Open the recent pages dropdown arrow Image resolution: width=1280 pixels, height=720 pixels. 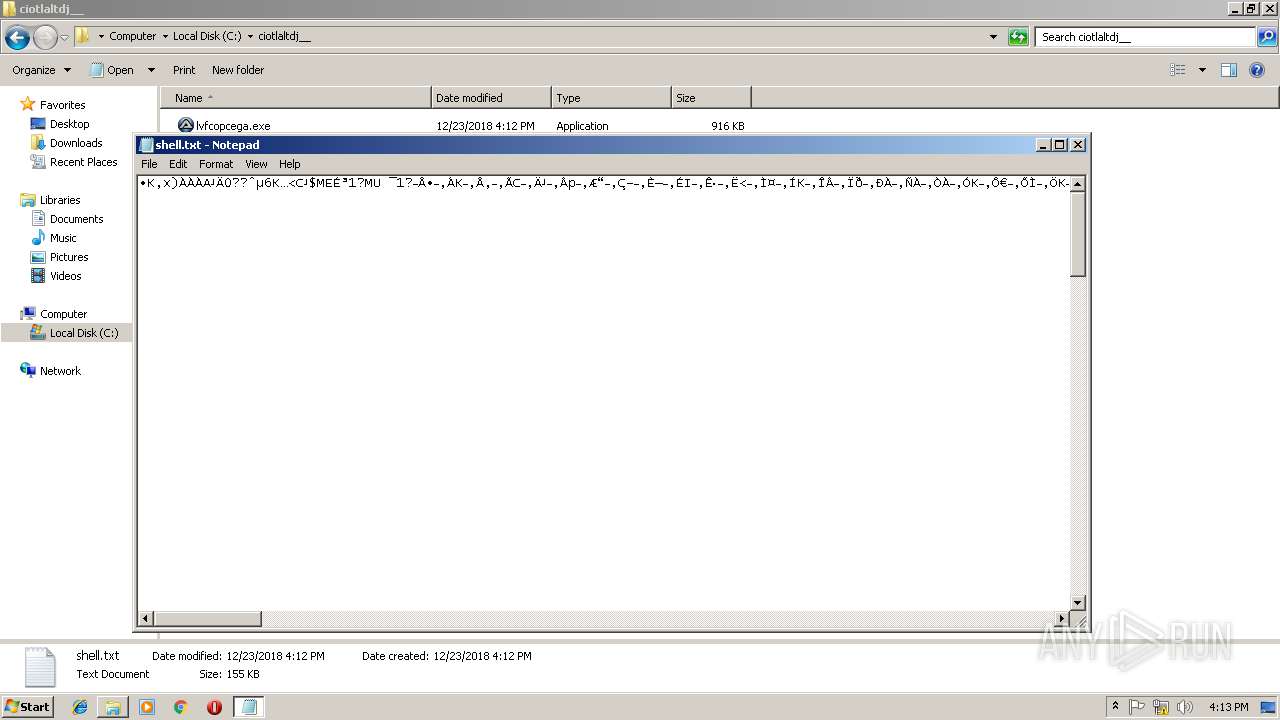(65, 38)
